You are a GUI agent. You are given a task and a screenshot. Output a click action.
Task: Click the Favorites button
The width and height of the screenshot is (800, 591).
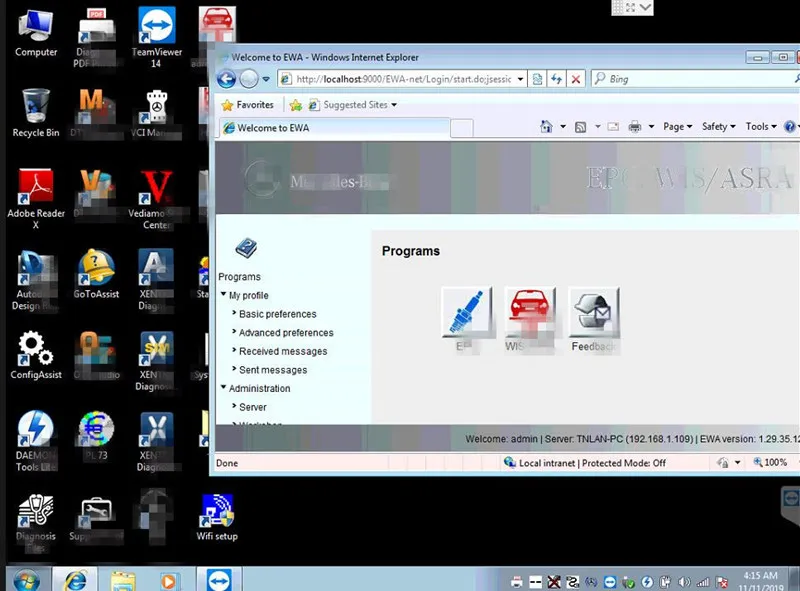(x=248, y=105)
